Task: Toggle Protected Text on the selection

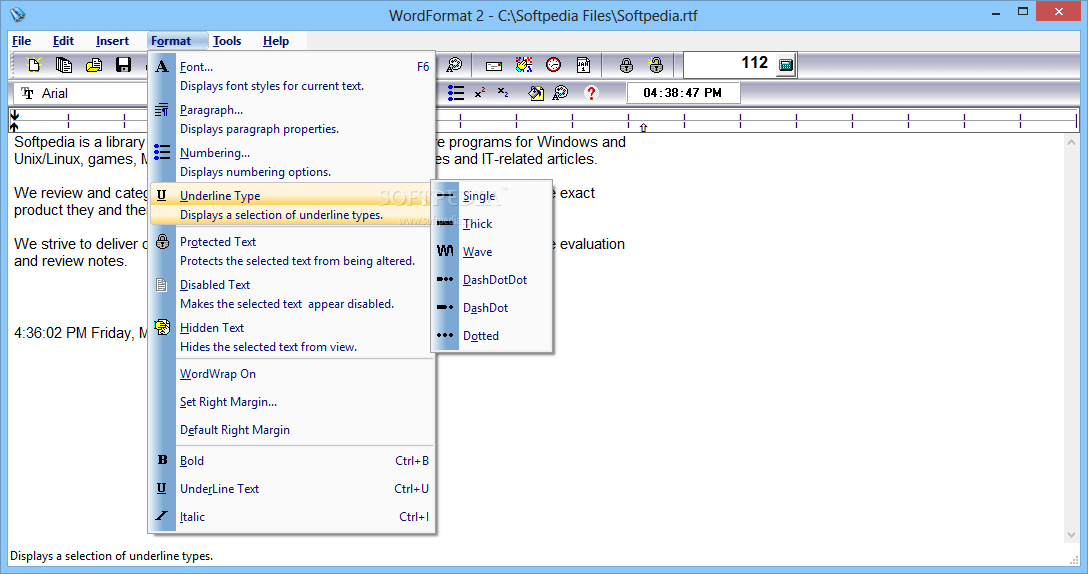Action: tap(292, 251)
